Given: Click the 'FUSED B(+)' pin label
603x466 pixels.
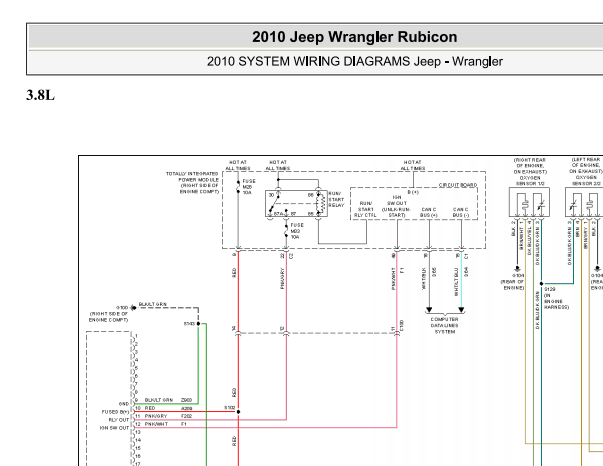Looking at the screenshot, I should tap(115, 412).
